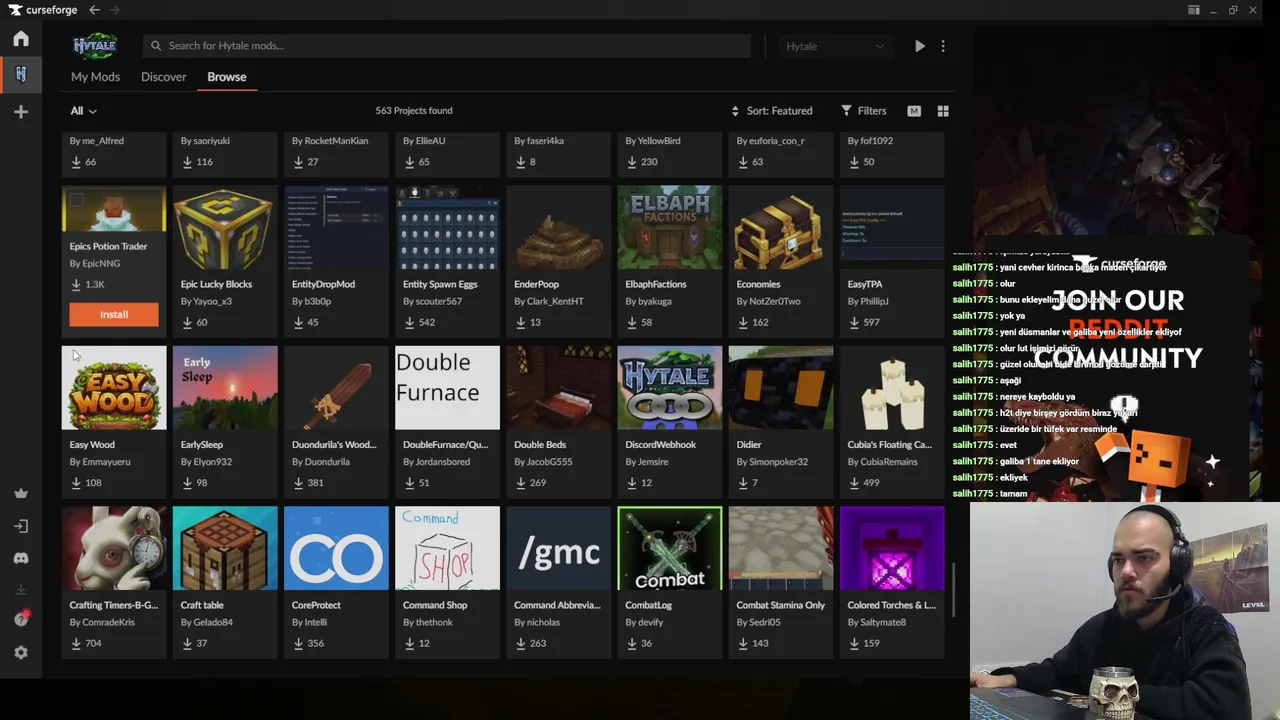The image size is (1280, 720).
Task: Add a new game with plus icon
Action: 21,112
